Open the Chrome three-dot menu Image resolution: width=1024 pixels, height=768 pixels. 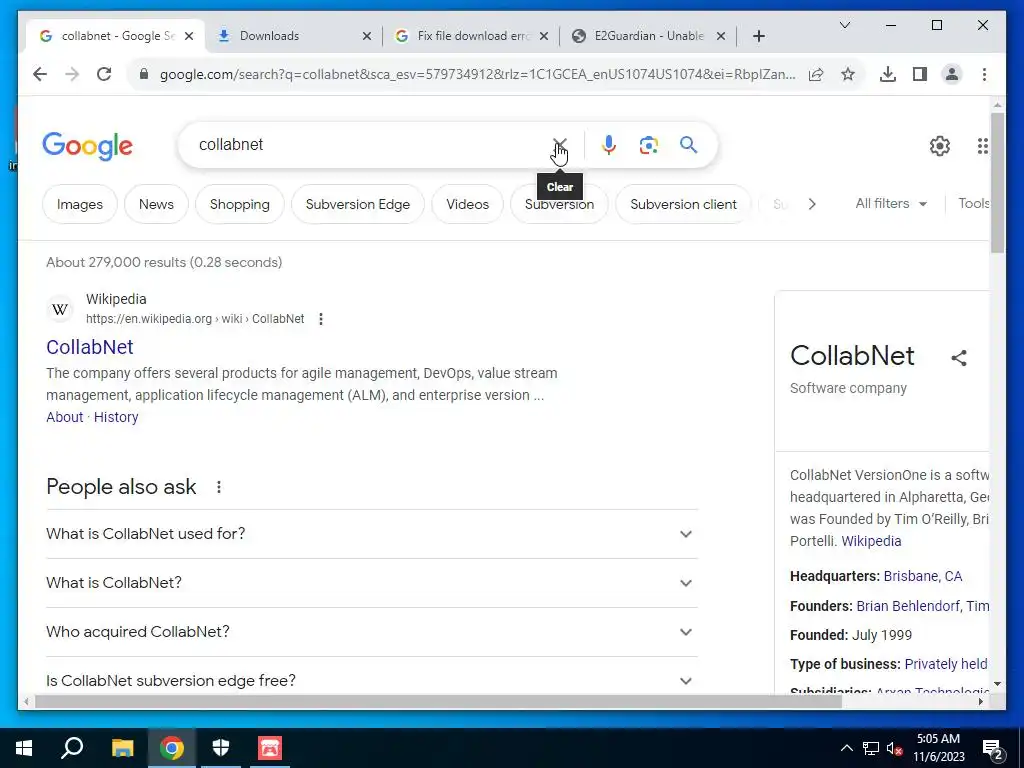click(x=984, y=74)
